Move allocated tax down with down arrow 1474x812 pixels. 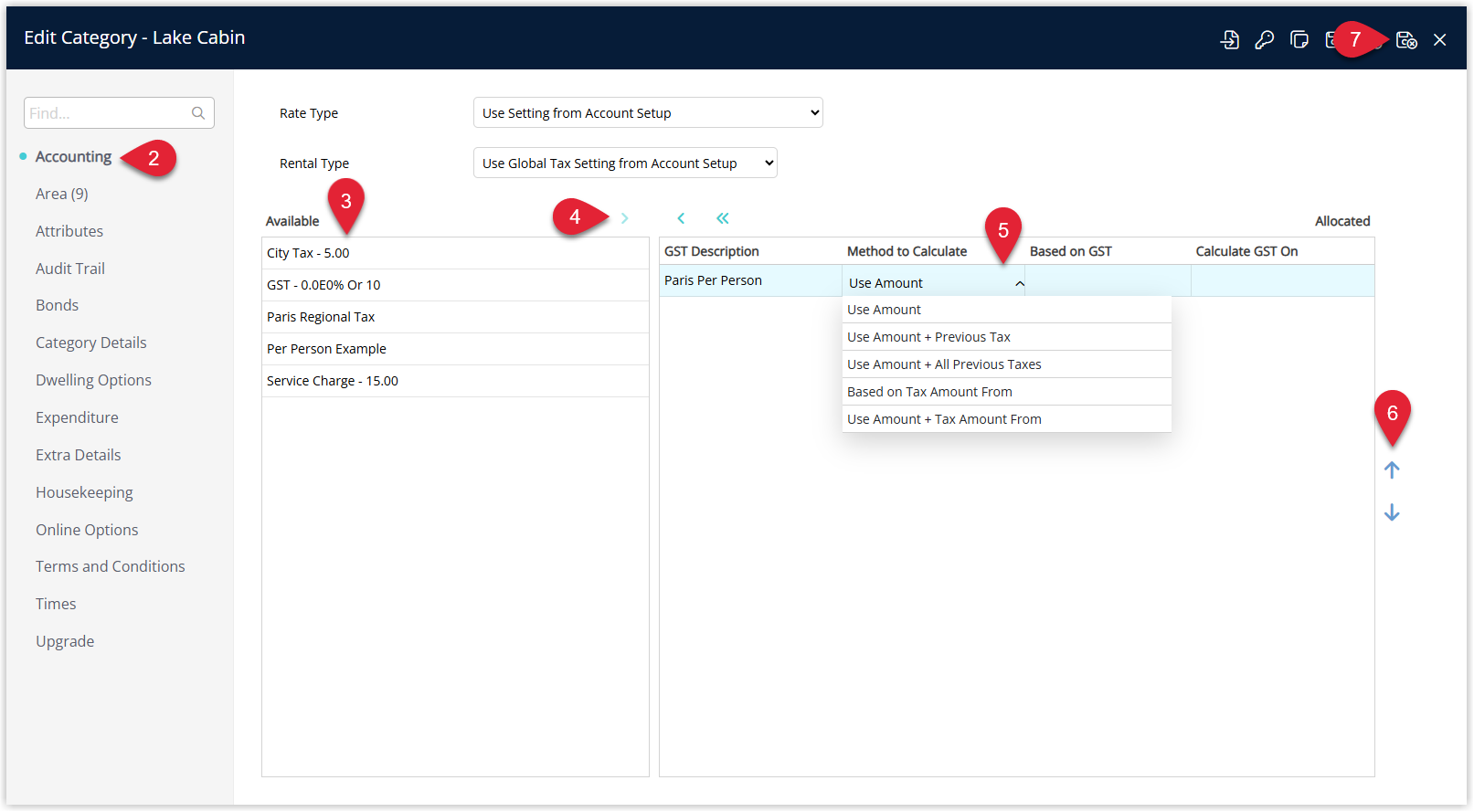coord(1392,512)
